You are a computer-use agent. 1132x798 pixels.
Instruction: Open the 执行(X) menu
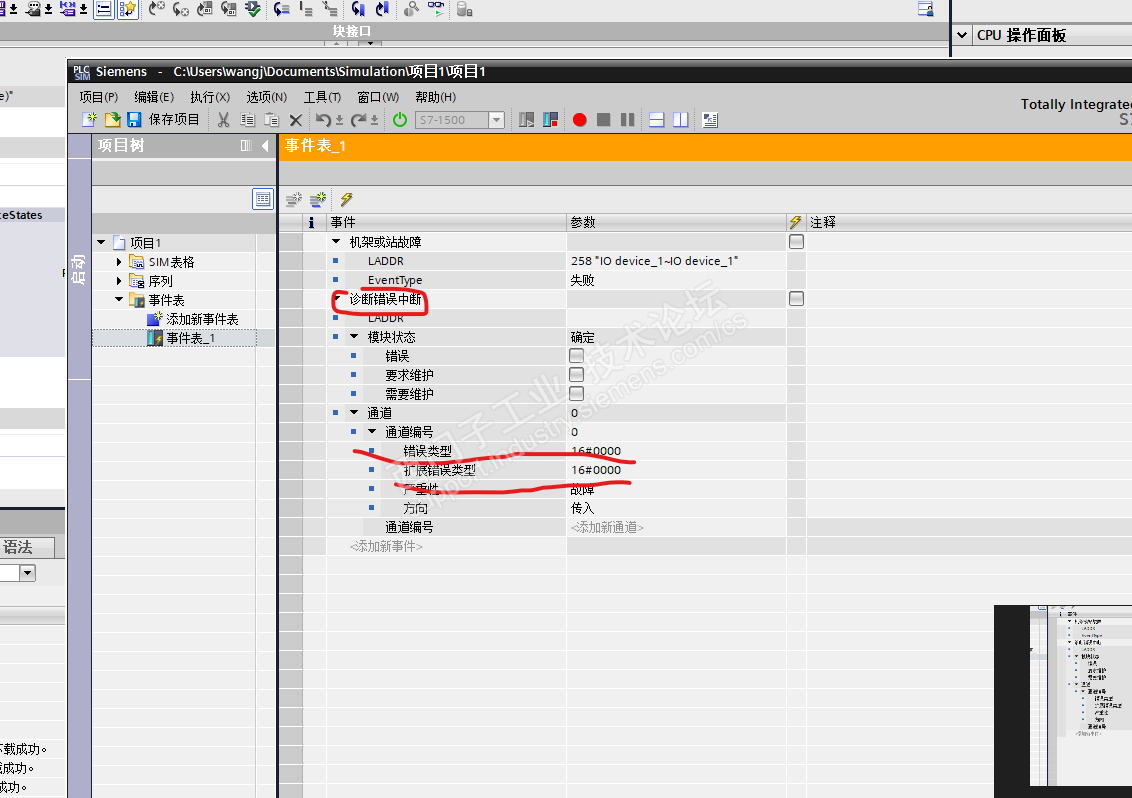pos(210,97)
